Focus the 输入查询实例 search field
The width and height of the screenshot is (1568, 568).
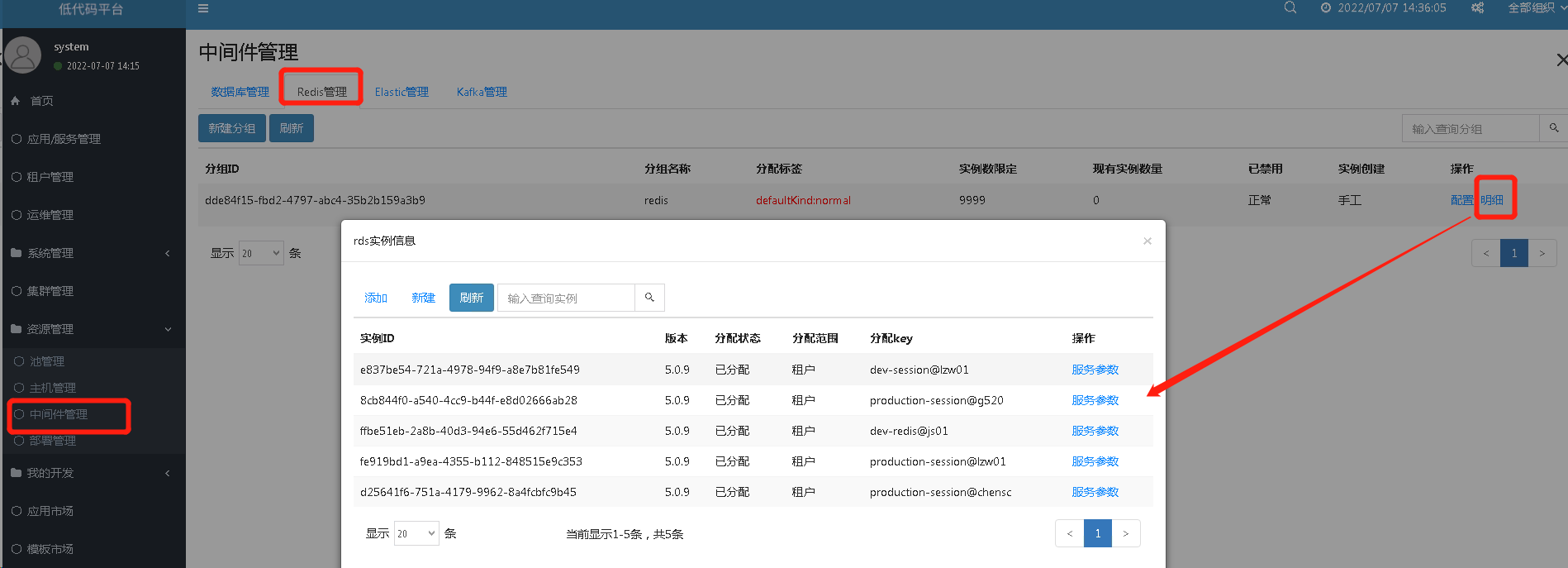[x=566, y=298]
